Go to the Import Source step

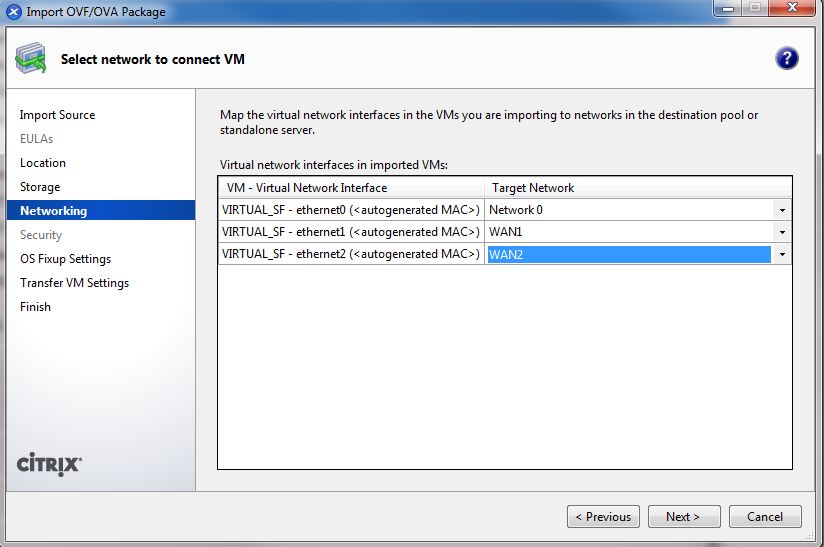pos(57,115)
